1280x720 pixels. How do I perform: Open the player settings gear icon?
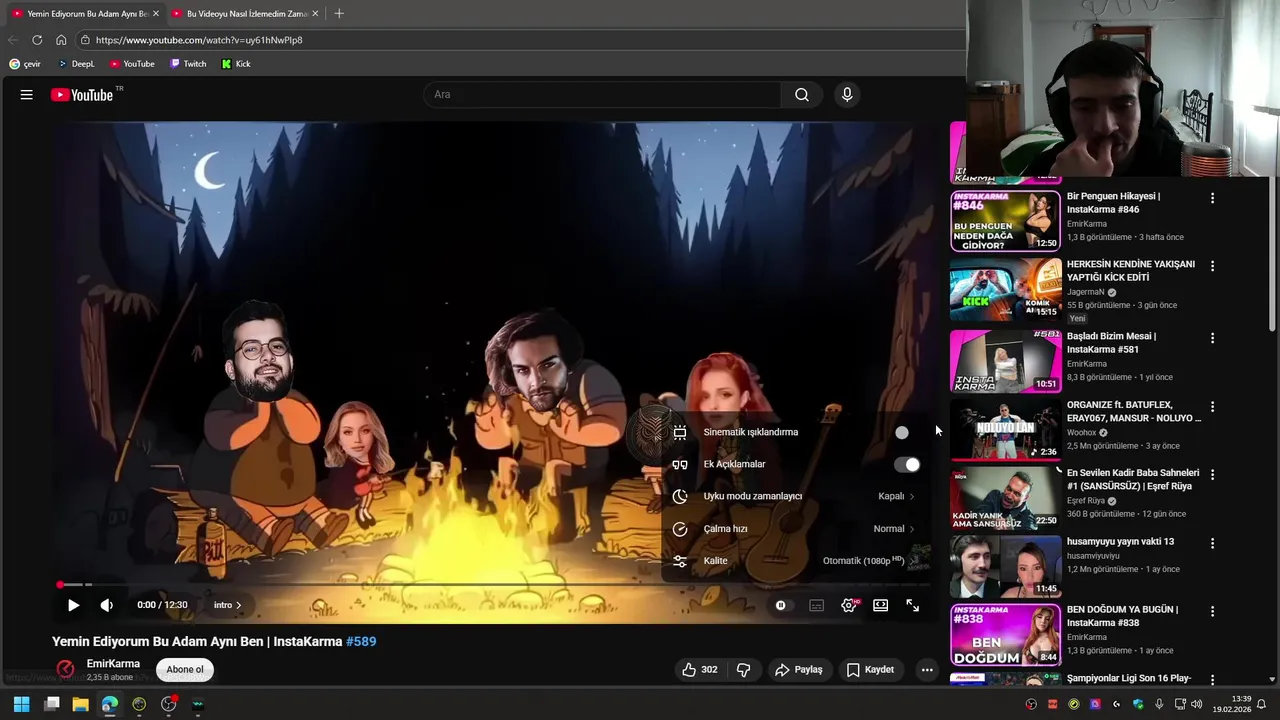(849, 605)
